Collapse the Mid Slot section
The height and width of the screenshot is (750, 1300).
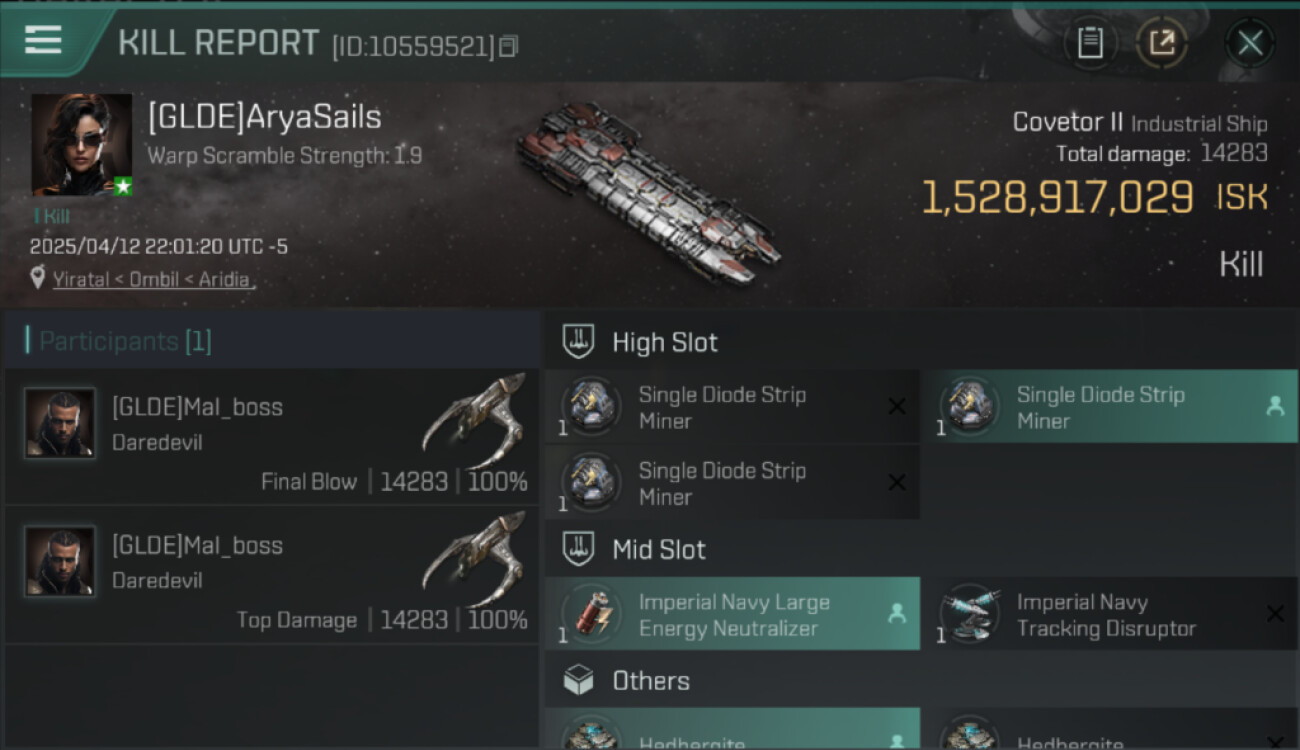(659, 549)
